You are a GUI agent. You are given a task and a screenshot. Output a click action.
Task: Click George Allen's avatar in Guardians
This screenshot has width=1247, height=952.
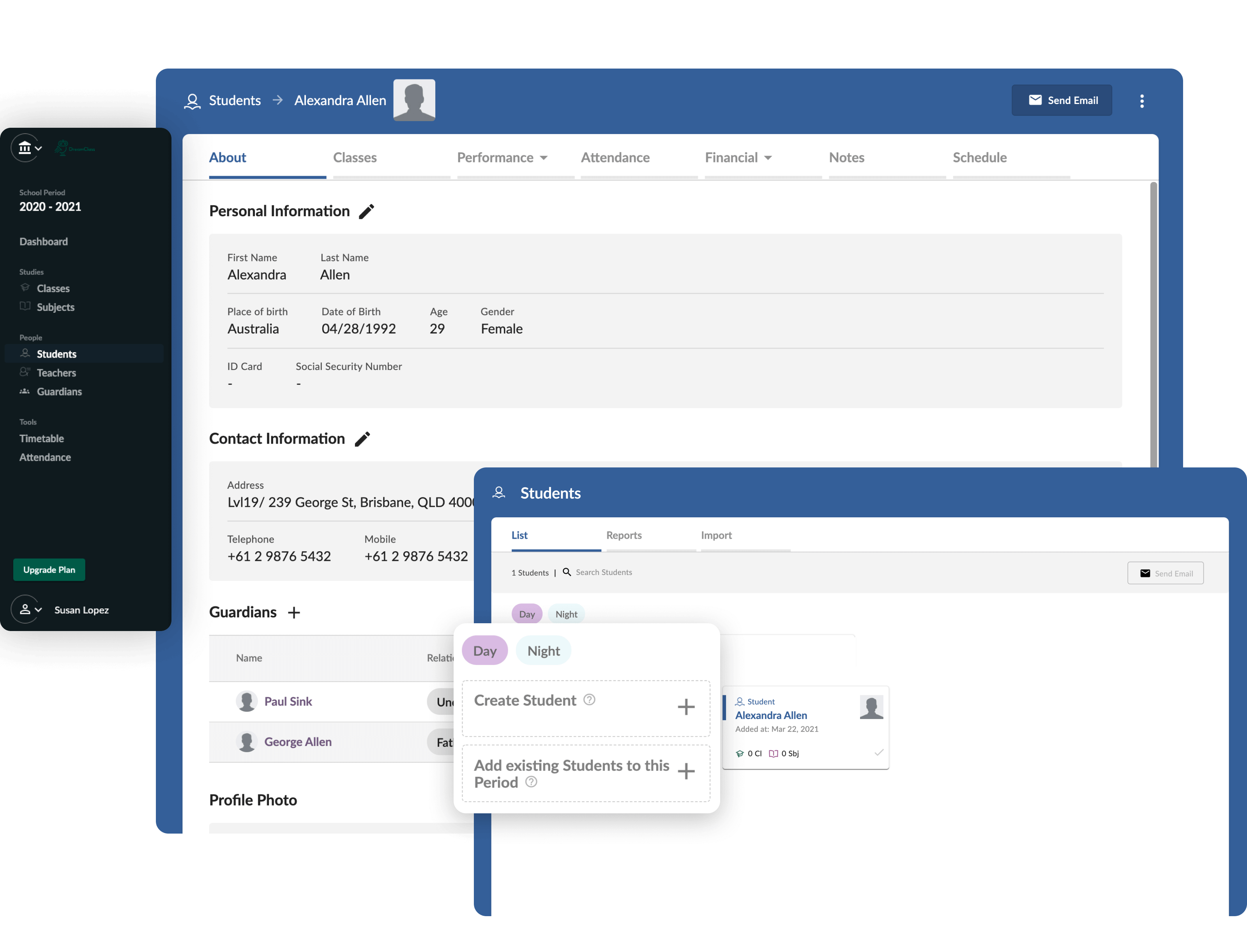pyautogui.click(x=247, y=742)
